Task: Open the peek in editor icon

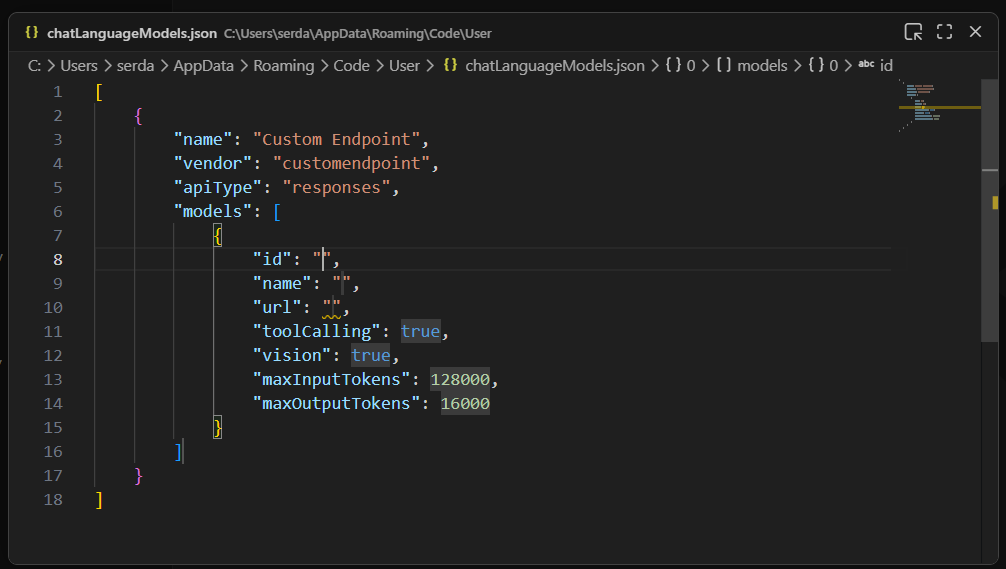Action: (x=913, y=31)
